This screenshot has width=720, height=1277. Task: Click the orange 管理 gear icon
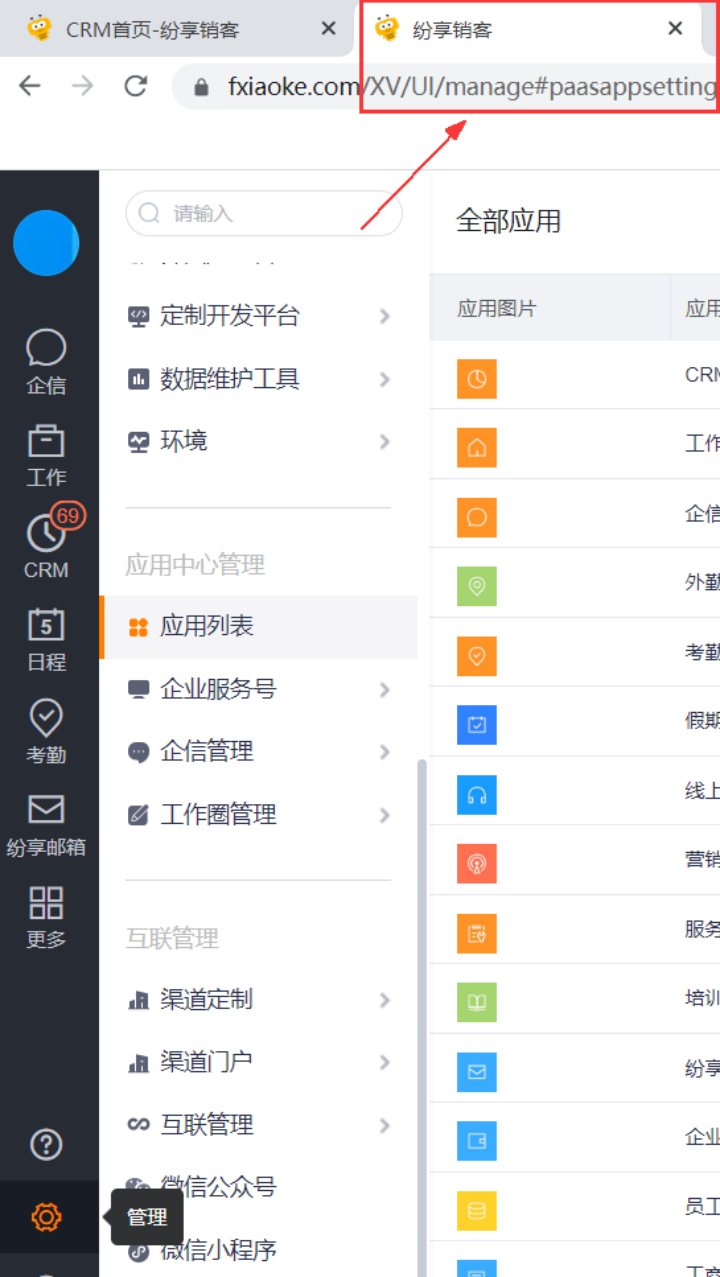tap(46, 1217)
